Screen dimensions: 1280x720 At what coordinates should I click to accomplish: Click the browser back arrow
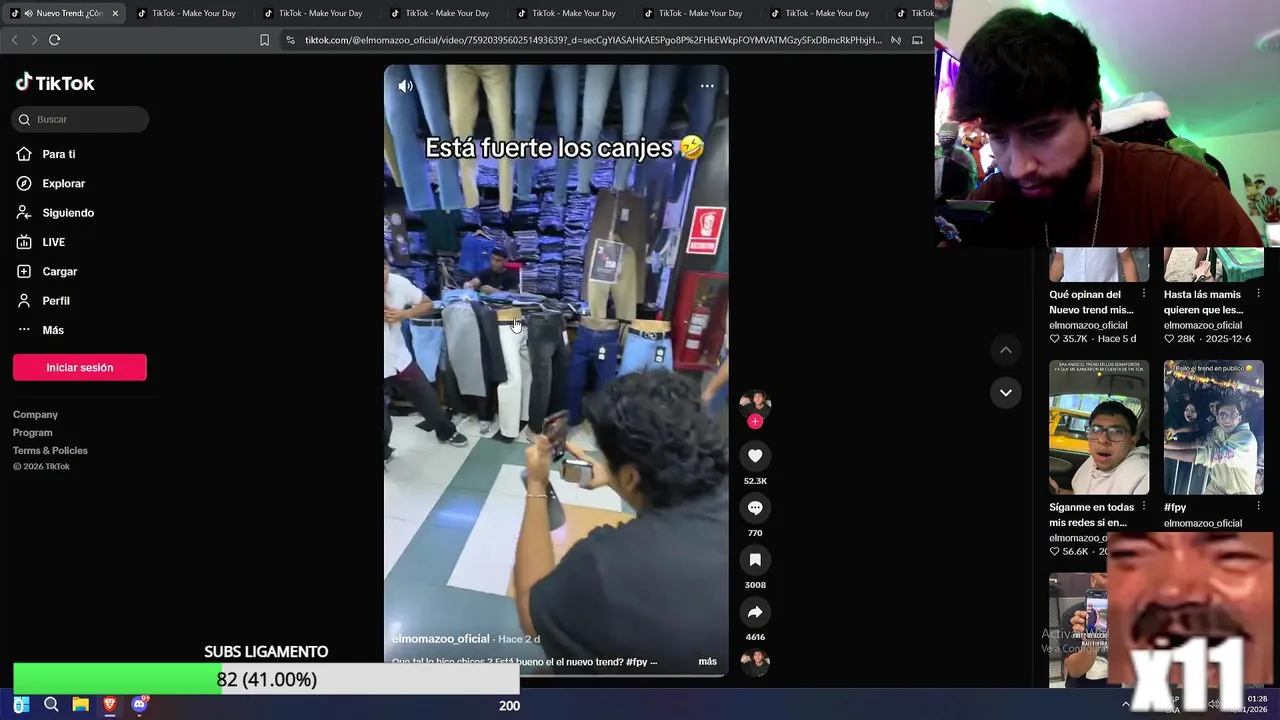point(14,40)
